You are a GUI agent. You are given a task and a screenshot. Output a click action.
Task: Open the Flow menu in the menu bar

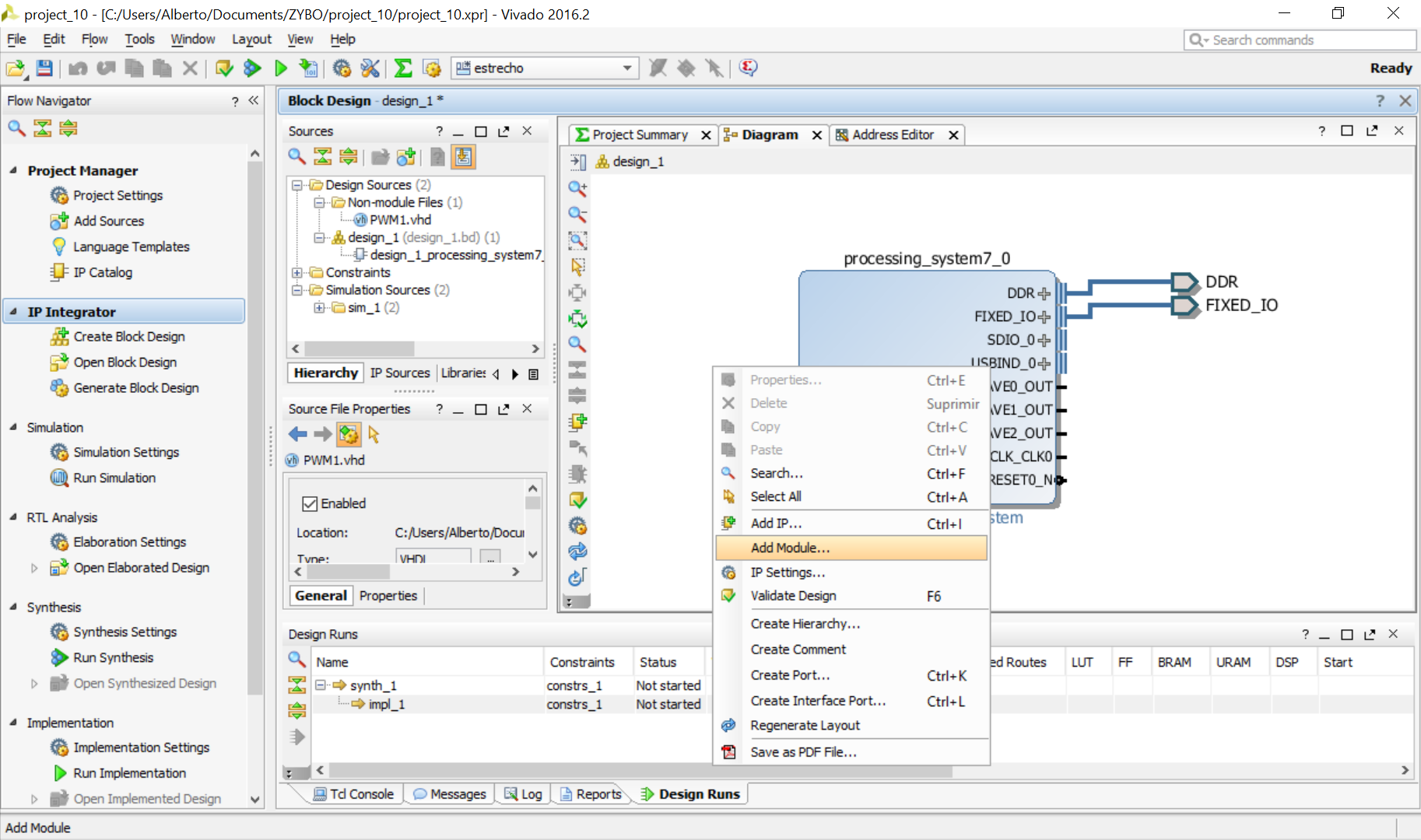(93, 39)
